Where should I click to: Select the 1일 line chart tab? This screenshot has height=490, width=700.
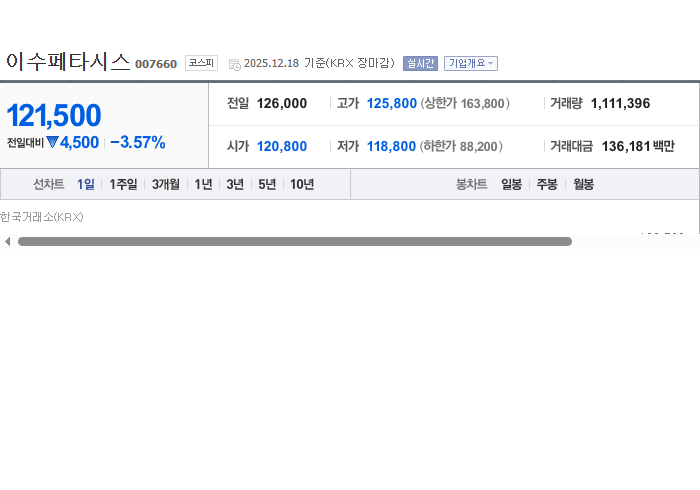click(x=86, y=184)
